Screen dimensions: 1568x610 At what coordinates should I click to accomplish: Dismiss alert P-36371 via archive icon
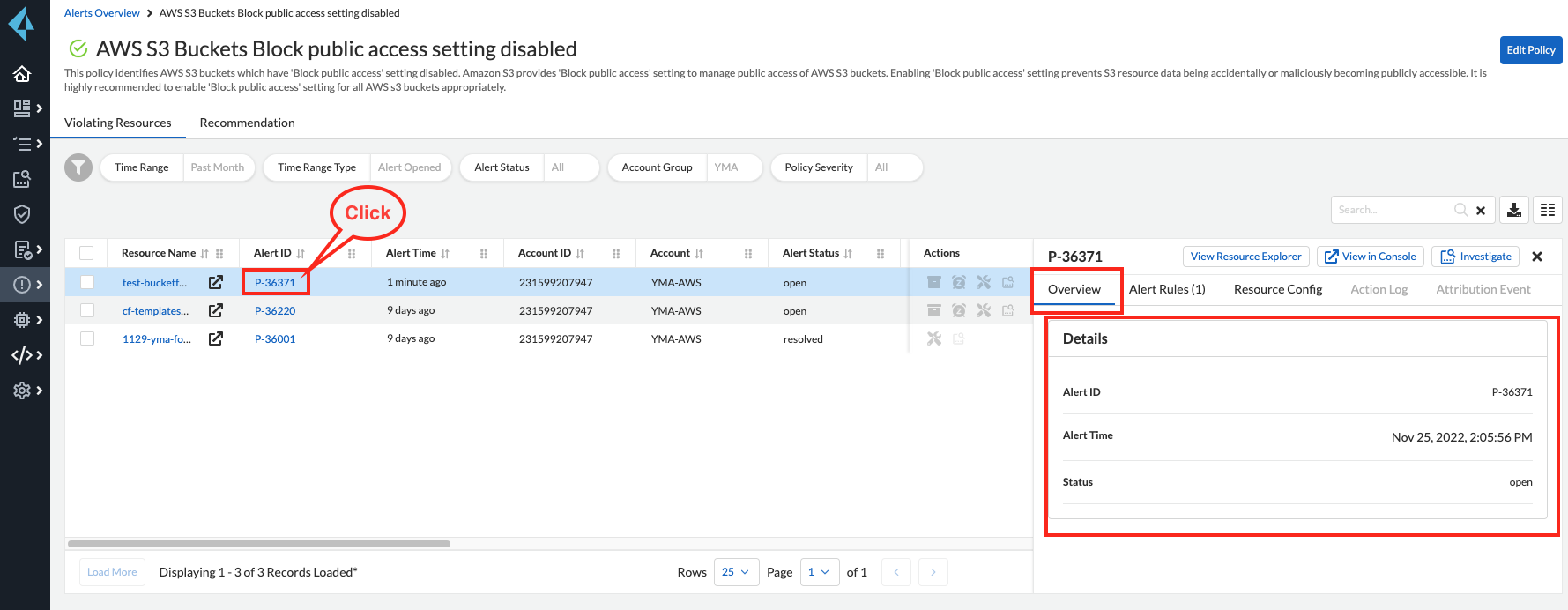(x=934, y=283)
